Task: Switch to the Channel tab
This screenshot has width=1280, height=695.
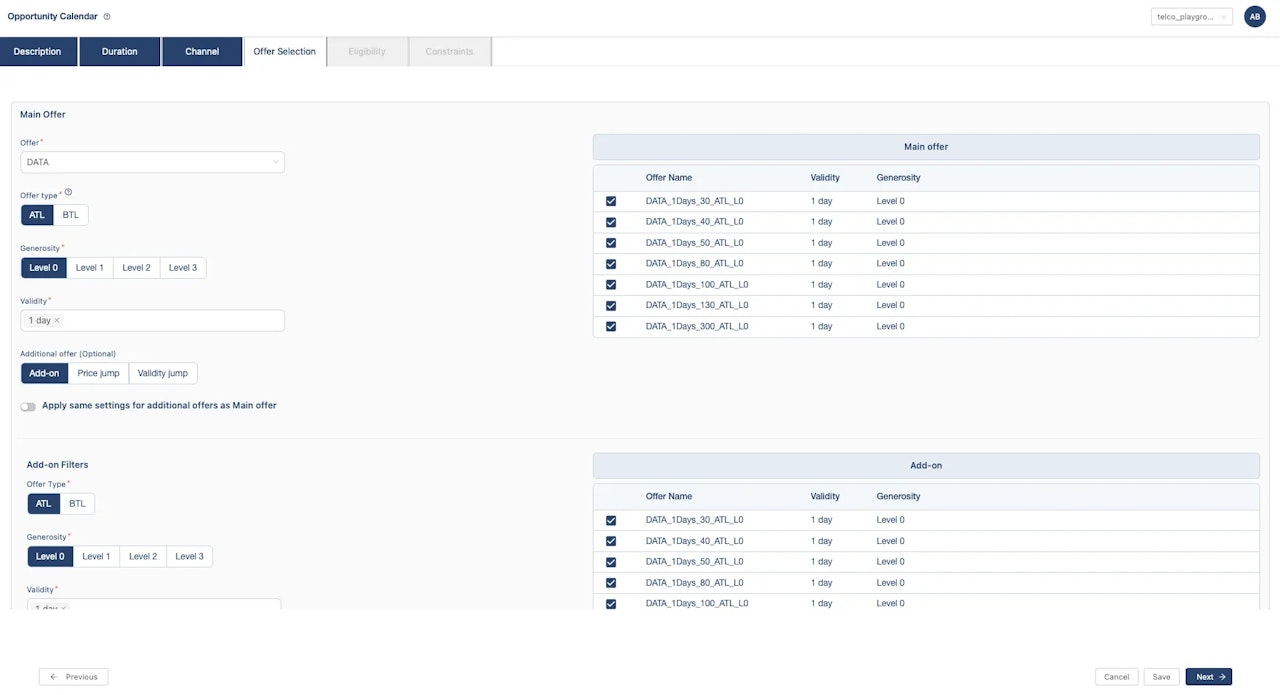Action: [202, 52]
